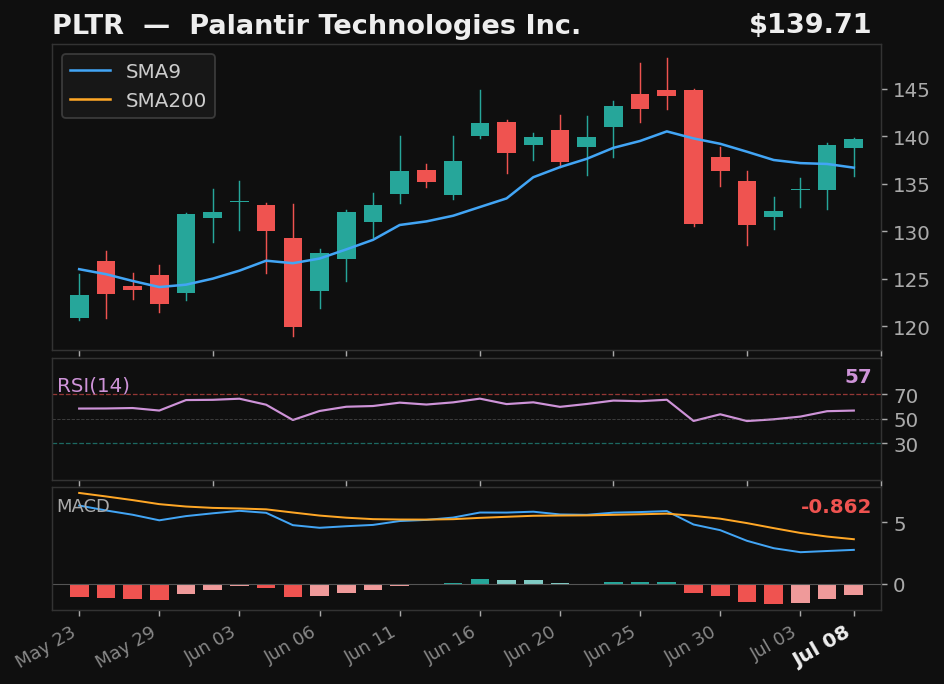Click the 125 price axis label

pos(911,280)
